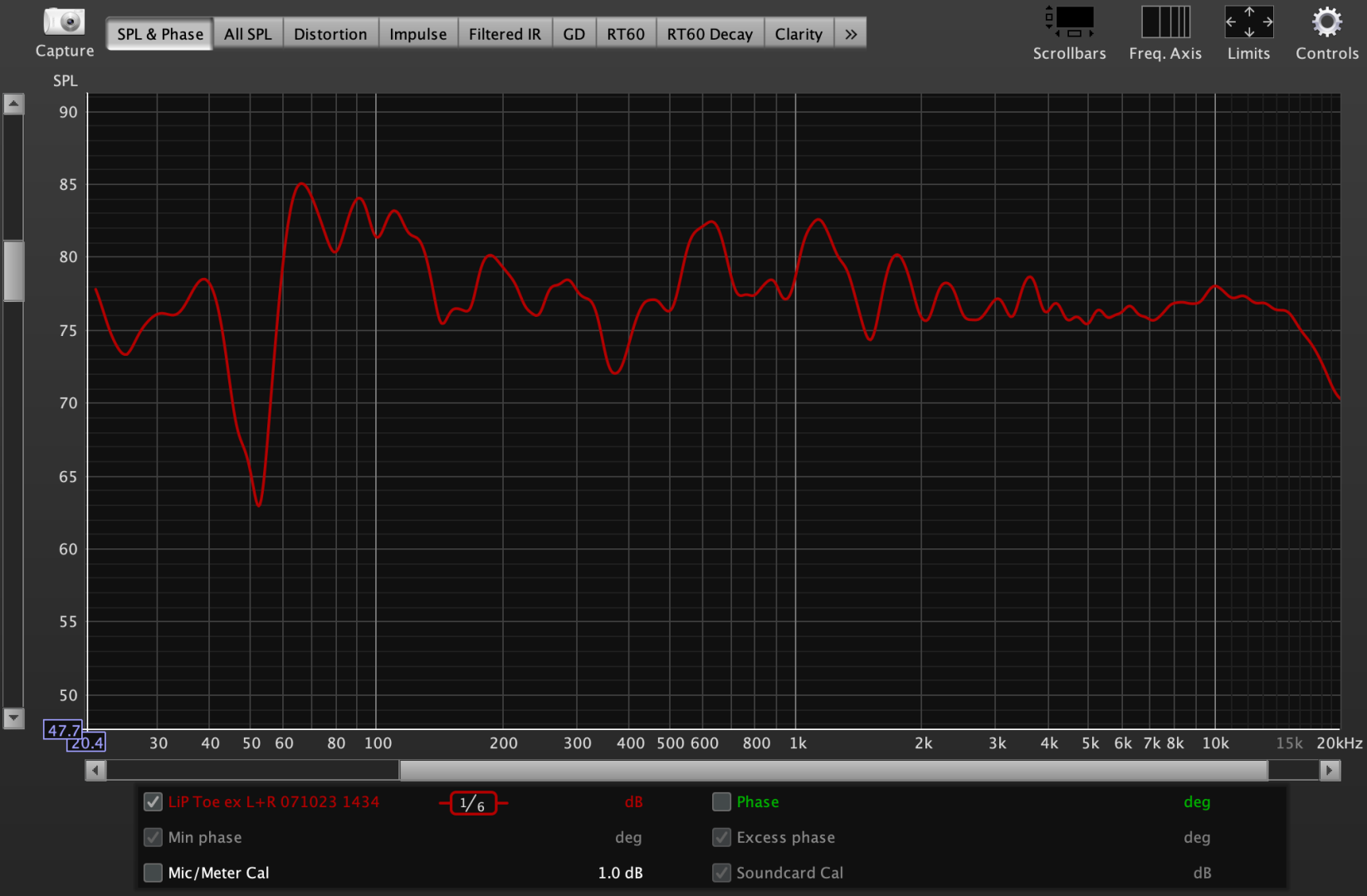This screenshot has width=1367, height=896.
Task: Click the Freq. Axis icon
Action: (1164, 22)
